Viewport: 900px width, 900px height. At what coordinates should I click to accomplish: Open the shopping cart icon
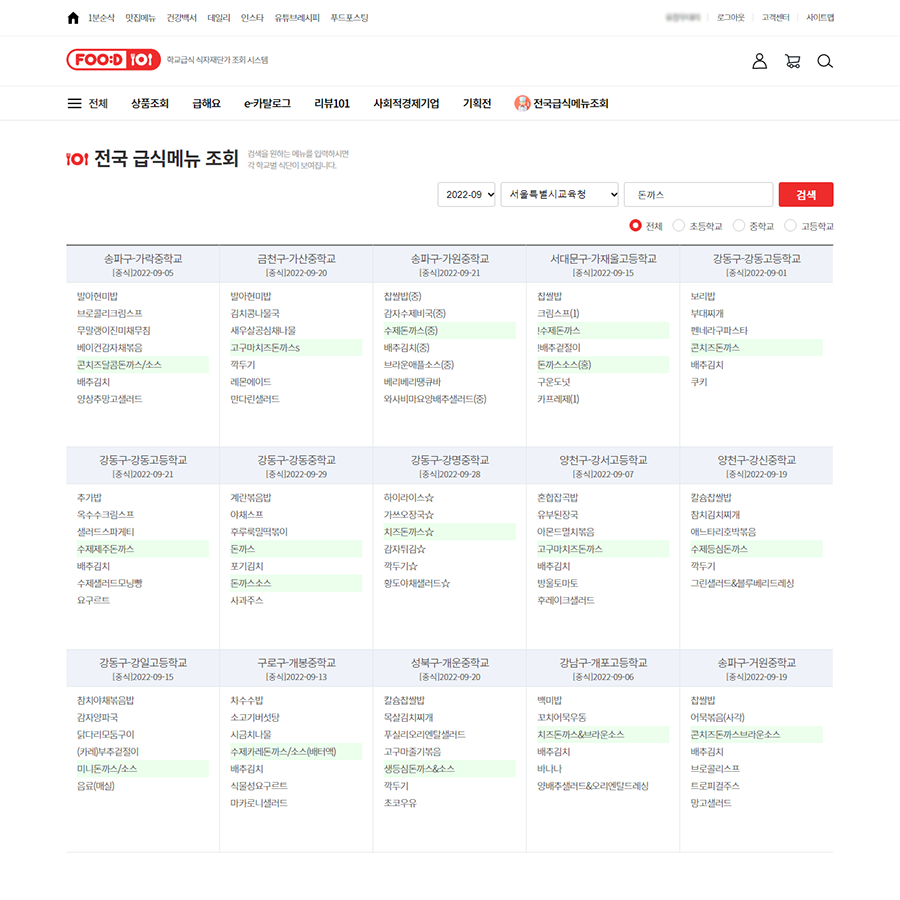[x=793, y=61]
